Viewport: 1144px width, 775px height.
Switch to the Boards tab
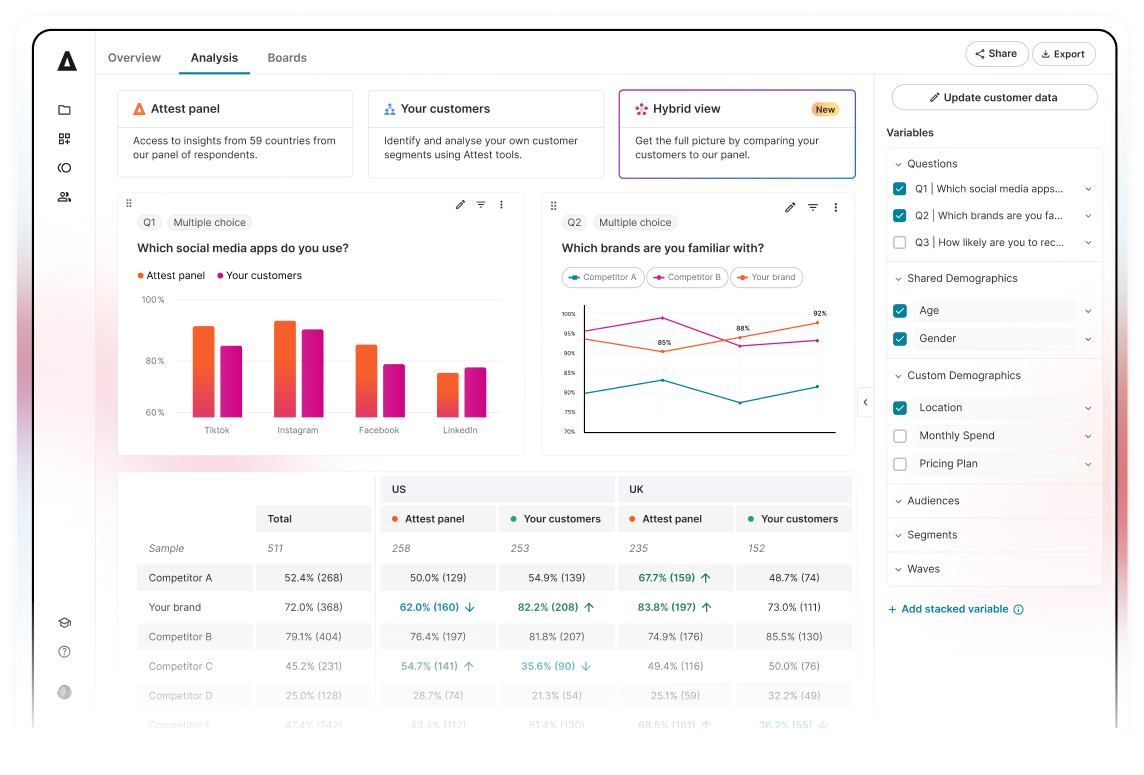[x=287, y=57]
